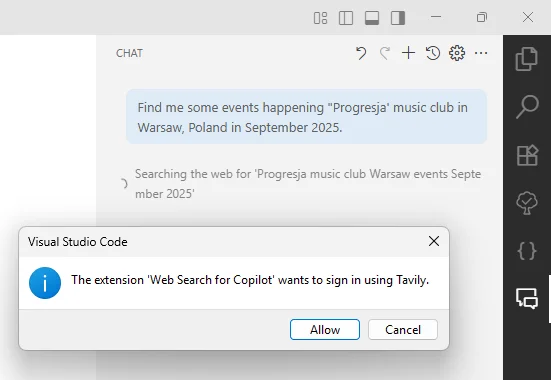
Task: Click the Customize Layout icon in title bar
Action: click(x=320, y=18)
